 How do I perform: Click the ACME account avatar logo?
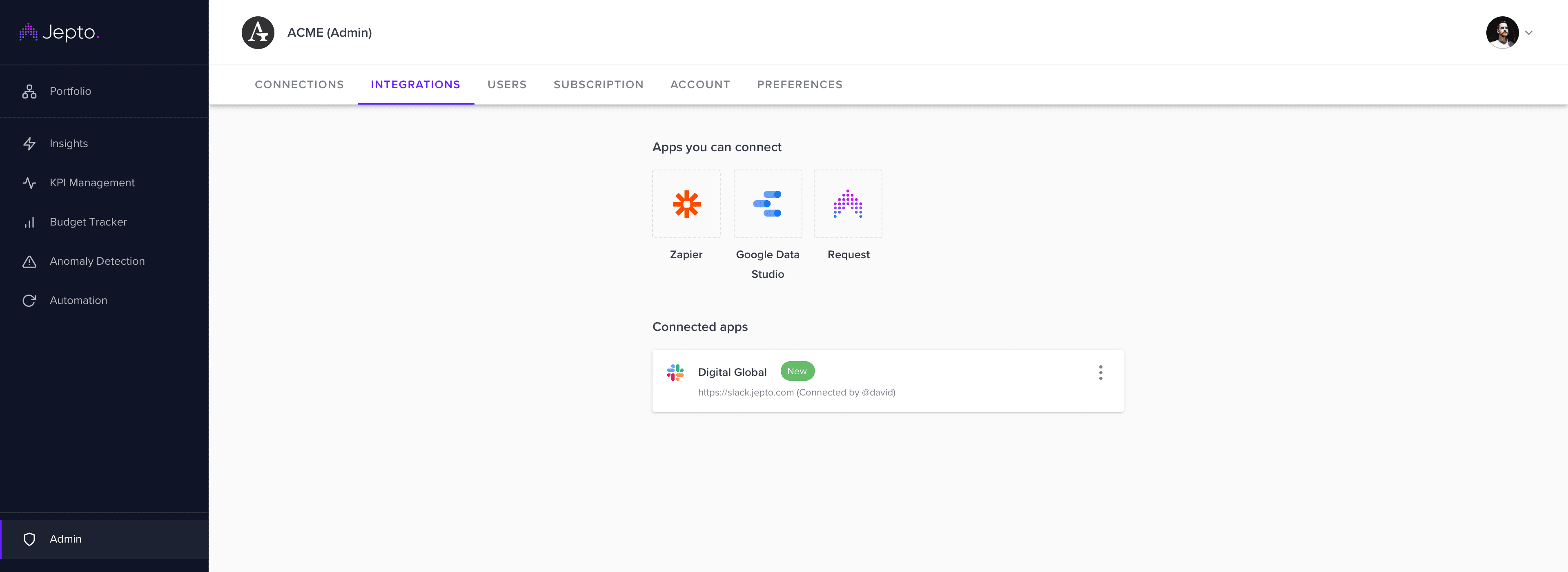(258, 33)
